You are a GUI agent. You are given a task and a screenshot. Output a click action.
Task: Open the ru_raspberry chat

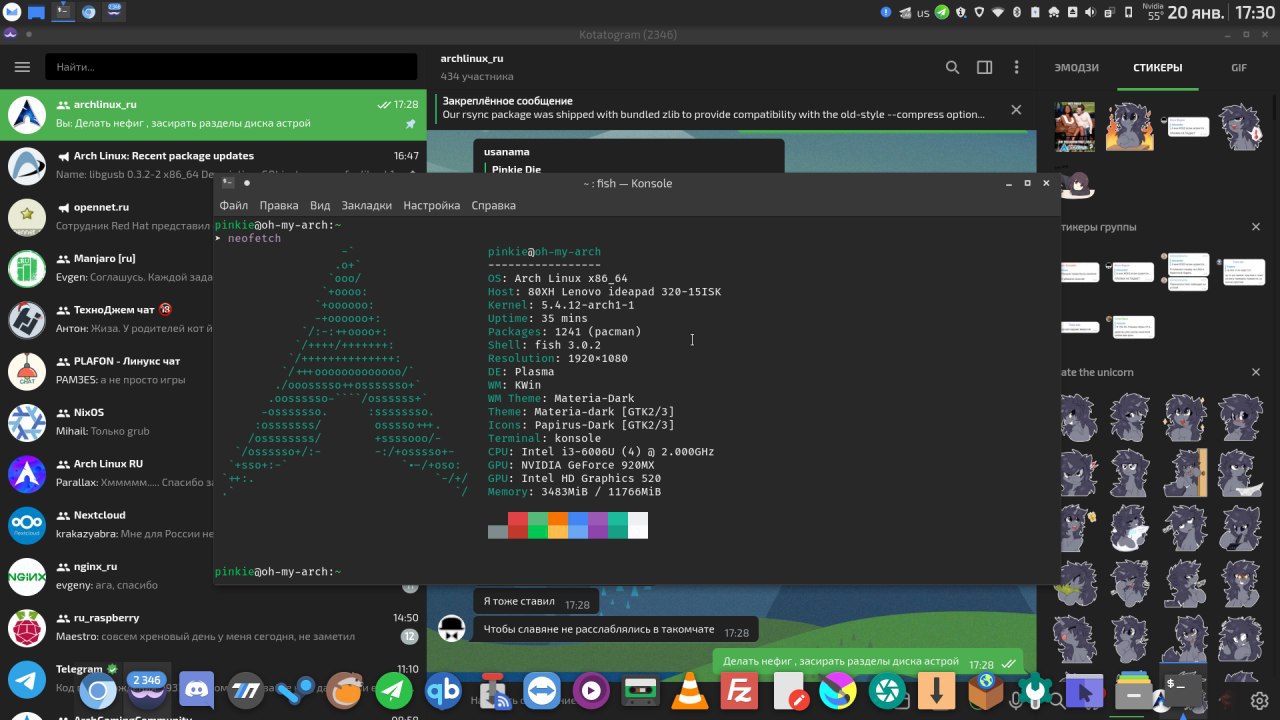pyautogui.click(x=213, y=627)
